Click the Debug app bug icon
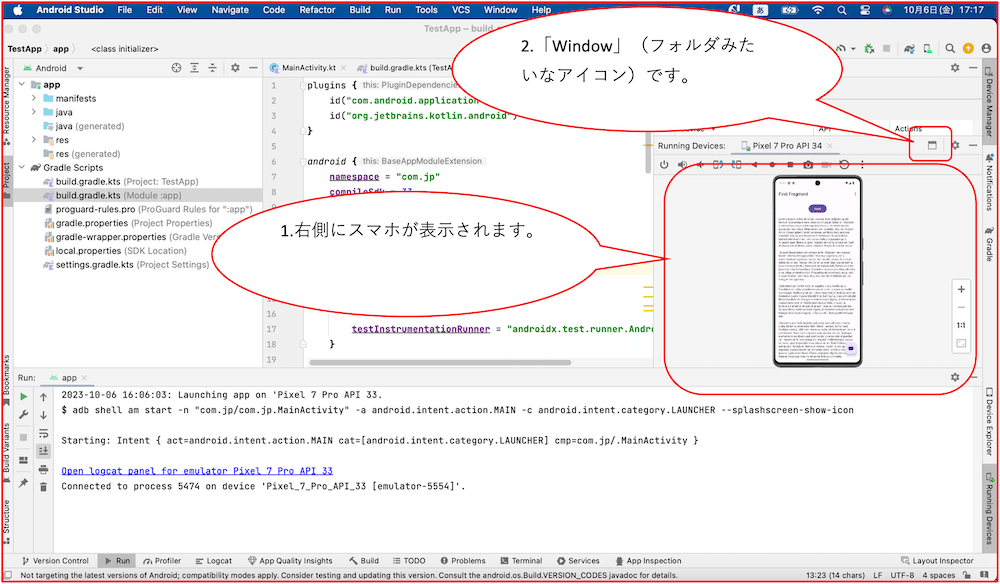 pyautogui.click(x=869, y=48)
